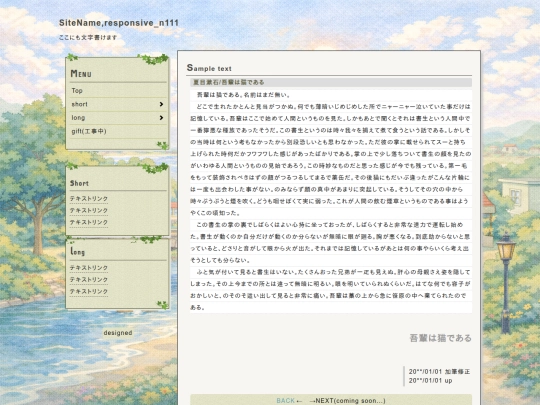Go to the BACK link
540x405 pixels.
[285, 401]
